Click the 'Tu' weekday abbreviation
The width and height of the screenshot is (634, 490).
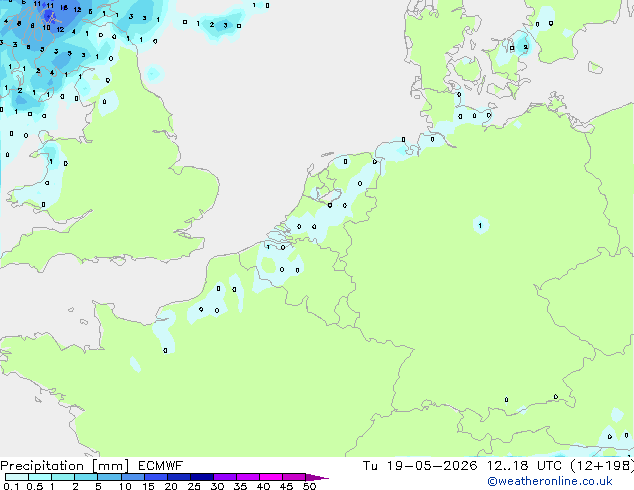pos(370,466)
